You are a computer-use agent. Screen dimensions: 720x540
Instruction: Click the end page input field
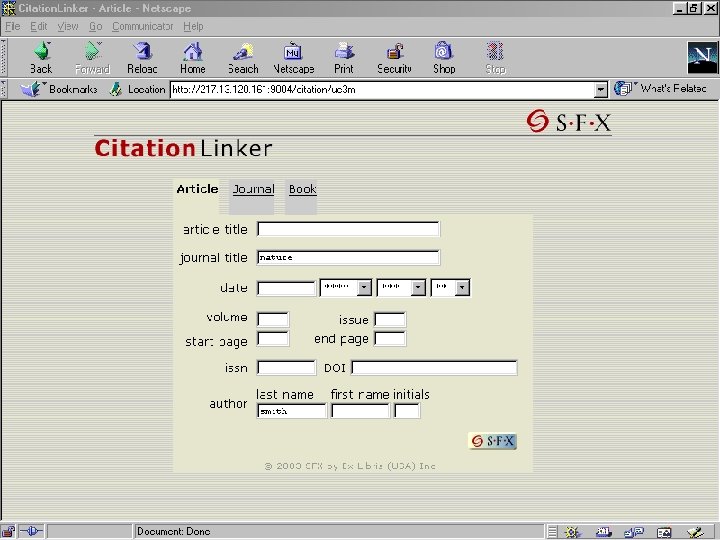point(390,339)
